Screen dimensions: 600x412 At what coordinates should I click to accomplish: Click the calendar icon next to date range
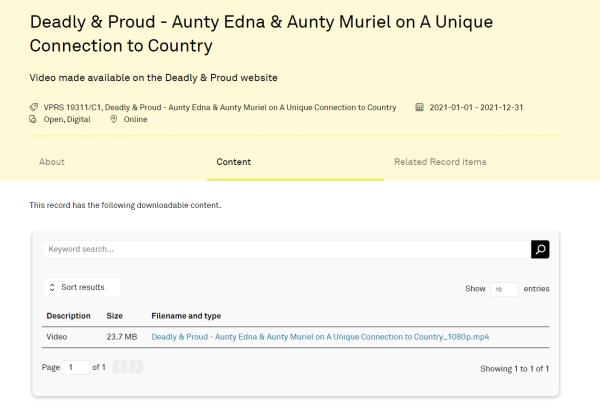419,107
